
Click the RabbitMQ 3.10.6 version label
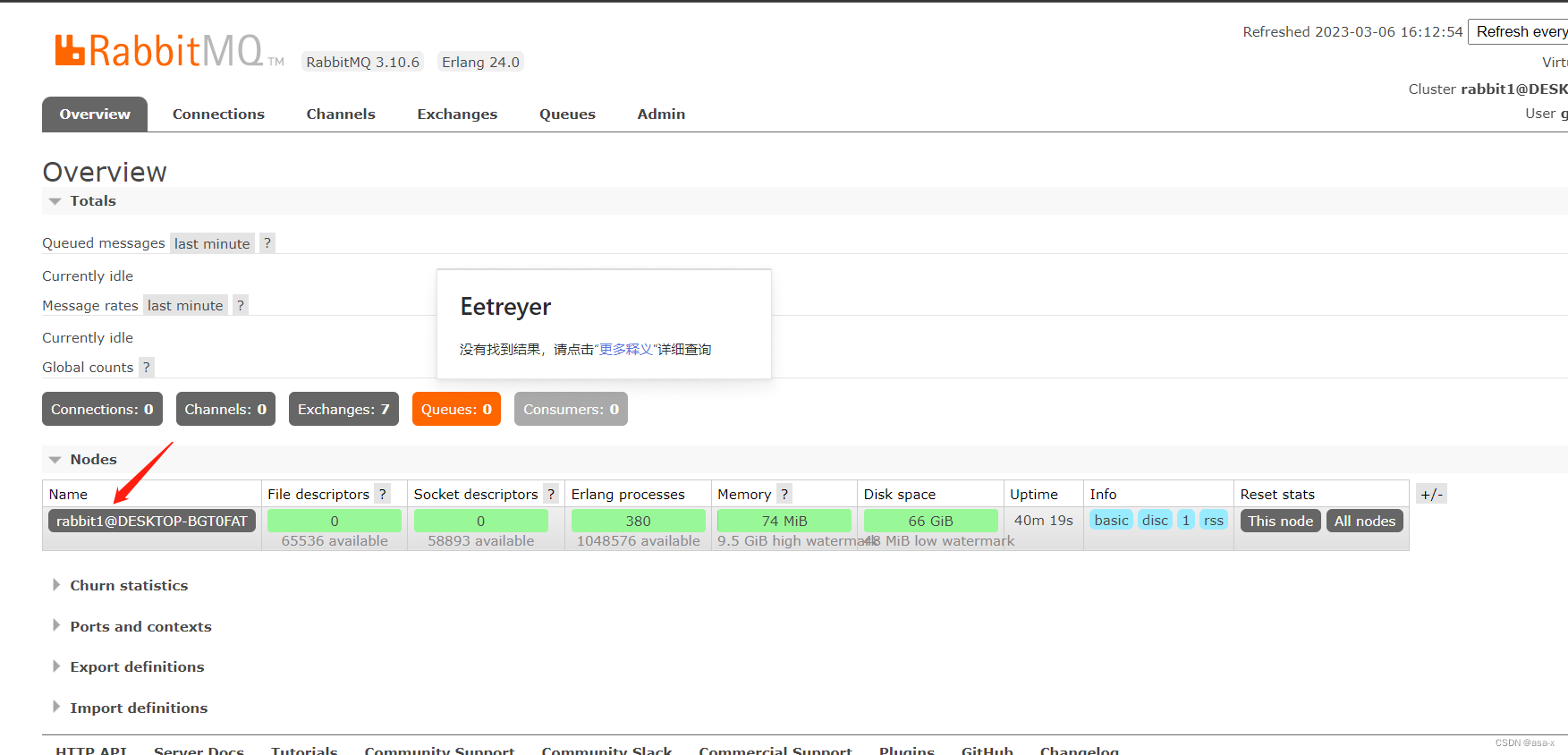(362, 62)
